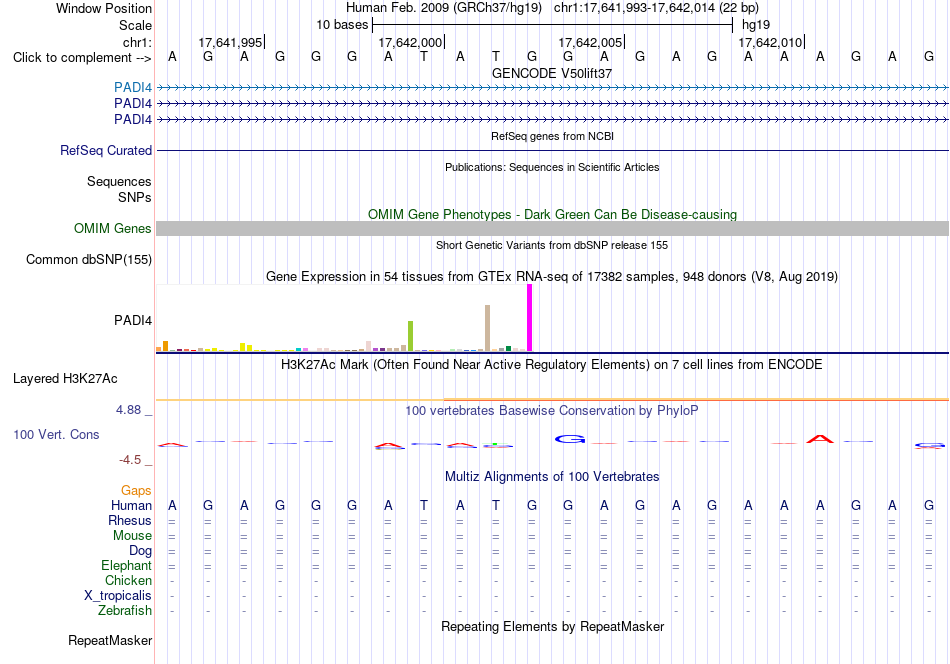Open 'Multiz Alignments of 100 Vertebrates' title
This screenshot has width=950, height=664.
coord(552,477)
